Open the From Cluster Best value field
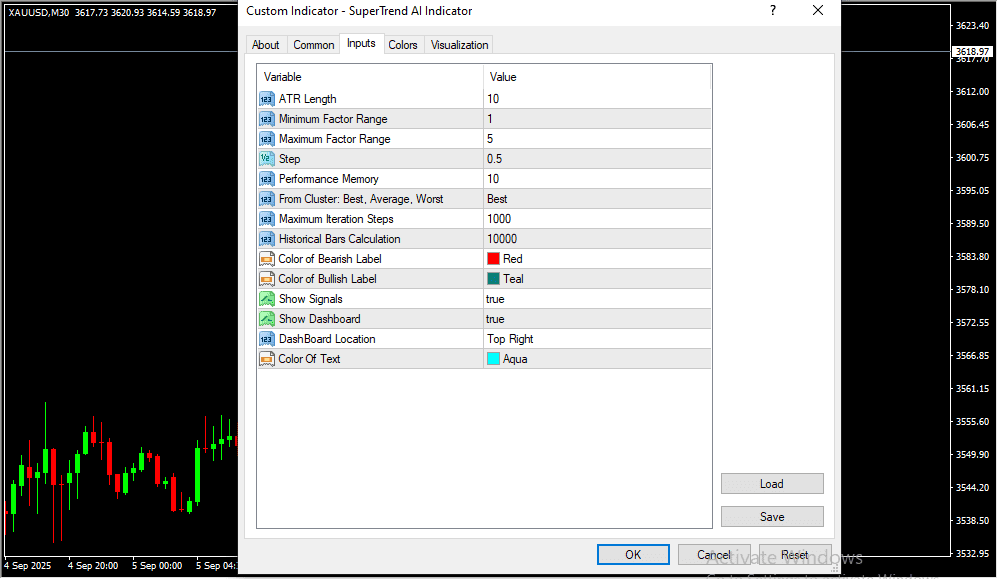This screenshot has width=998, height=579. pos(498,199)
